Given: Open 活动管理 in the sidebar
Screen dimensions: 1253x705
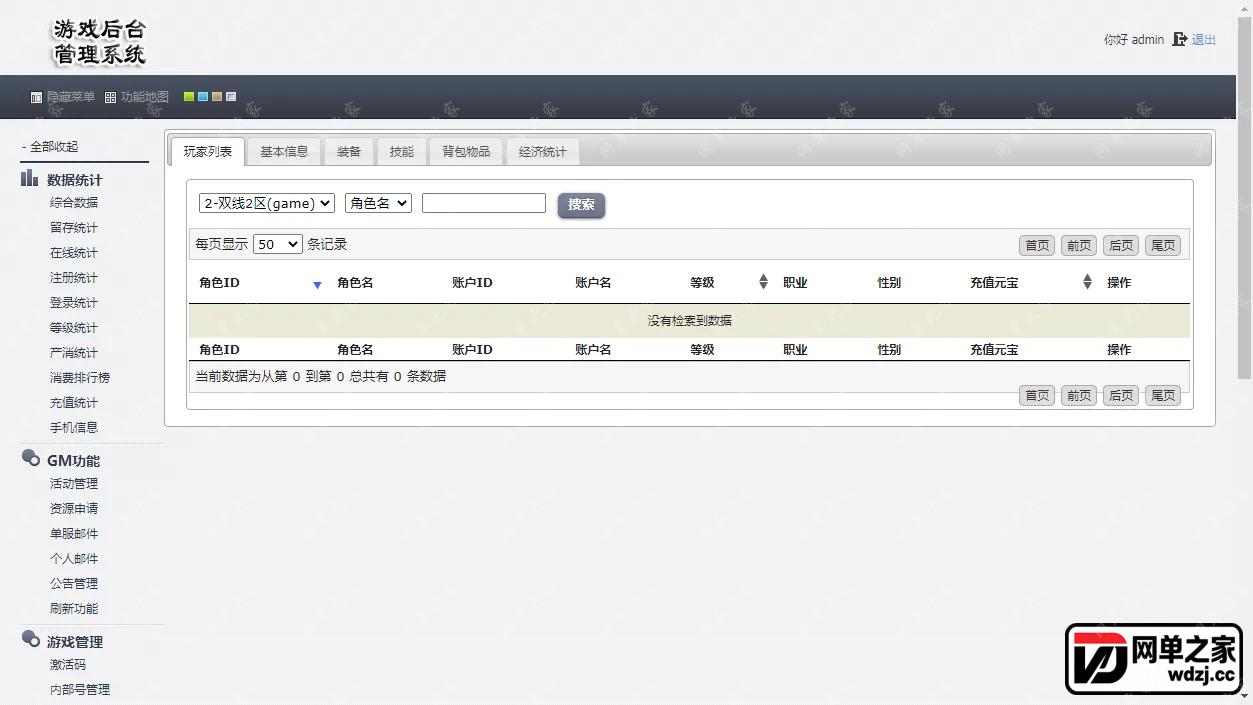Looking at the screenshot, I should [x=74, y=483].
